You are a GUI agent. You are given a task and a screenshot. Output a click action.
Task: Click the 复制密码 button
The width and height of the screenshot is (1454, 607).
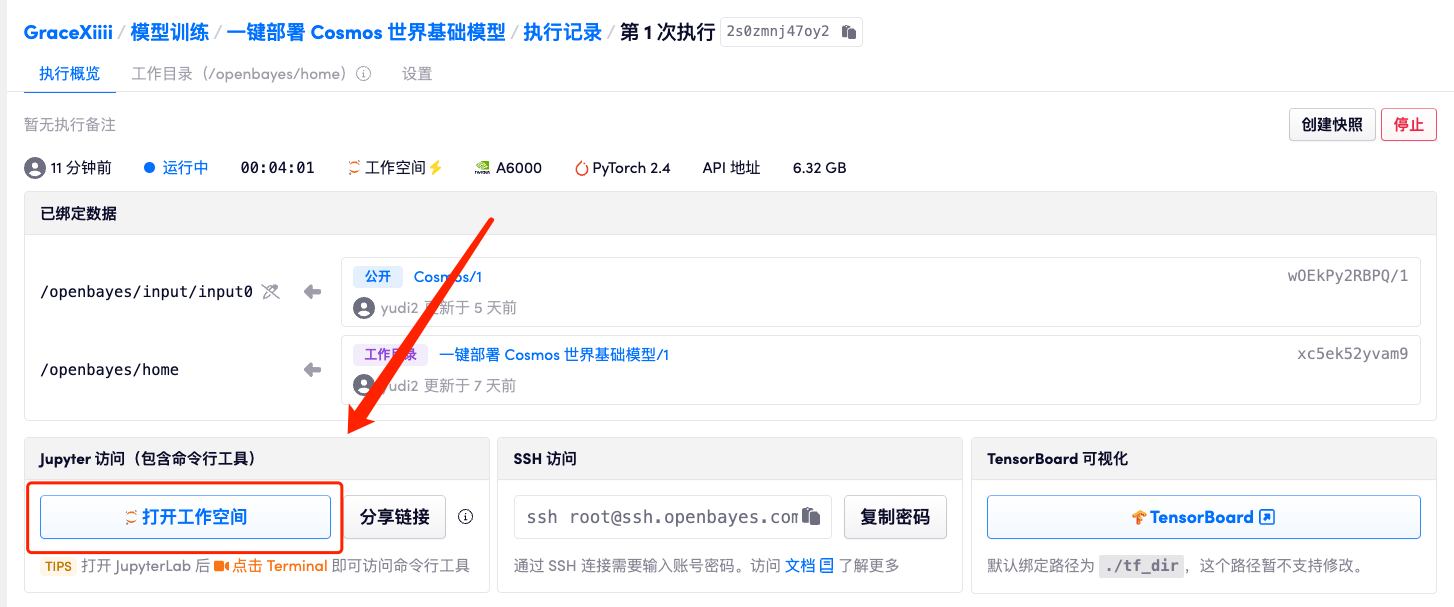pos(895,517)
